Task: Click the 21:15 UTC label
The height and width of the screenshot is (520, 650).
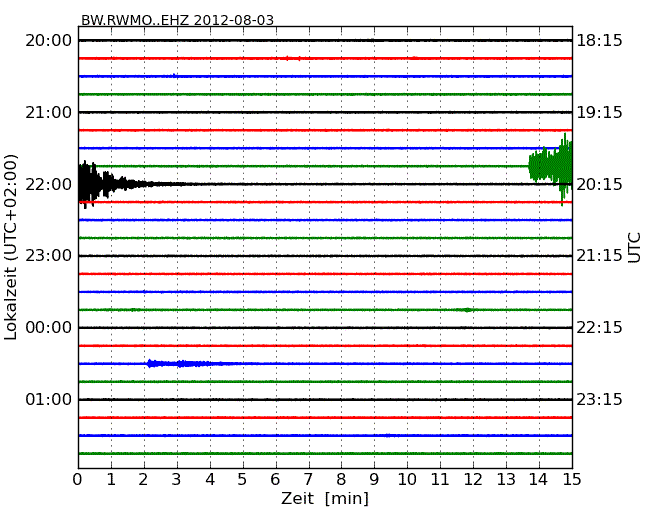Action: tap(599, 256)
